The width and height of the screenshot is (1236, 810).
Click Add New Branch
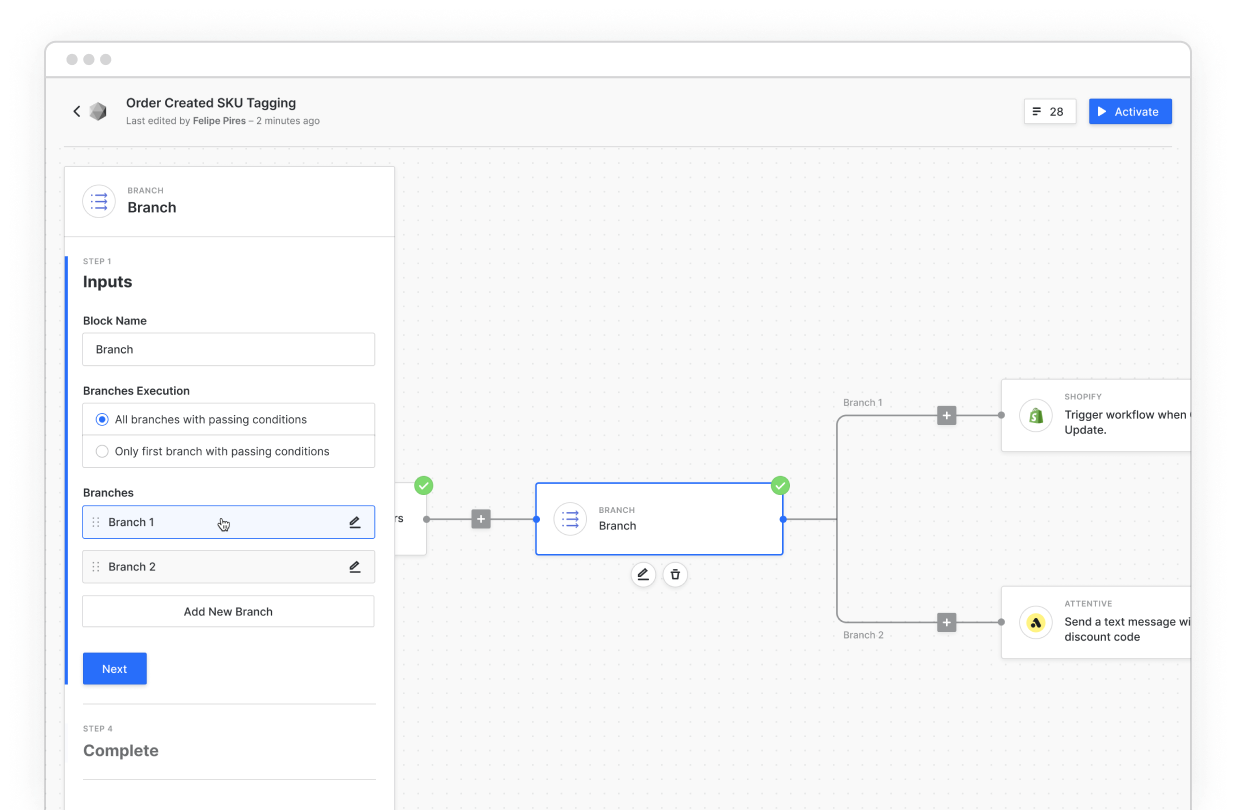pyautogui.click(x=228, y=611)
